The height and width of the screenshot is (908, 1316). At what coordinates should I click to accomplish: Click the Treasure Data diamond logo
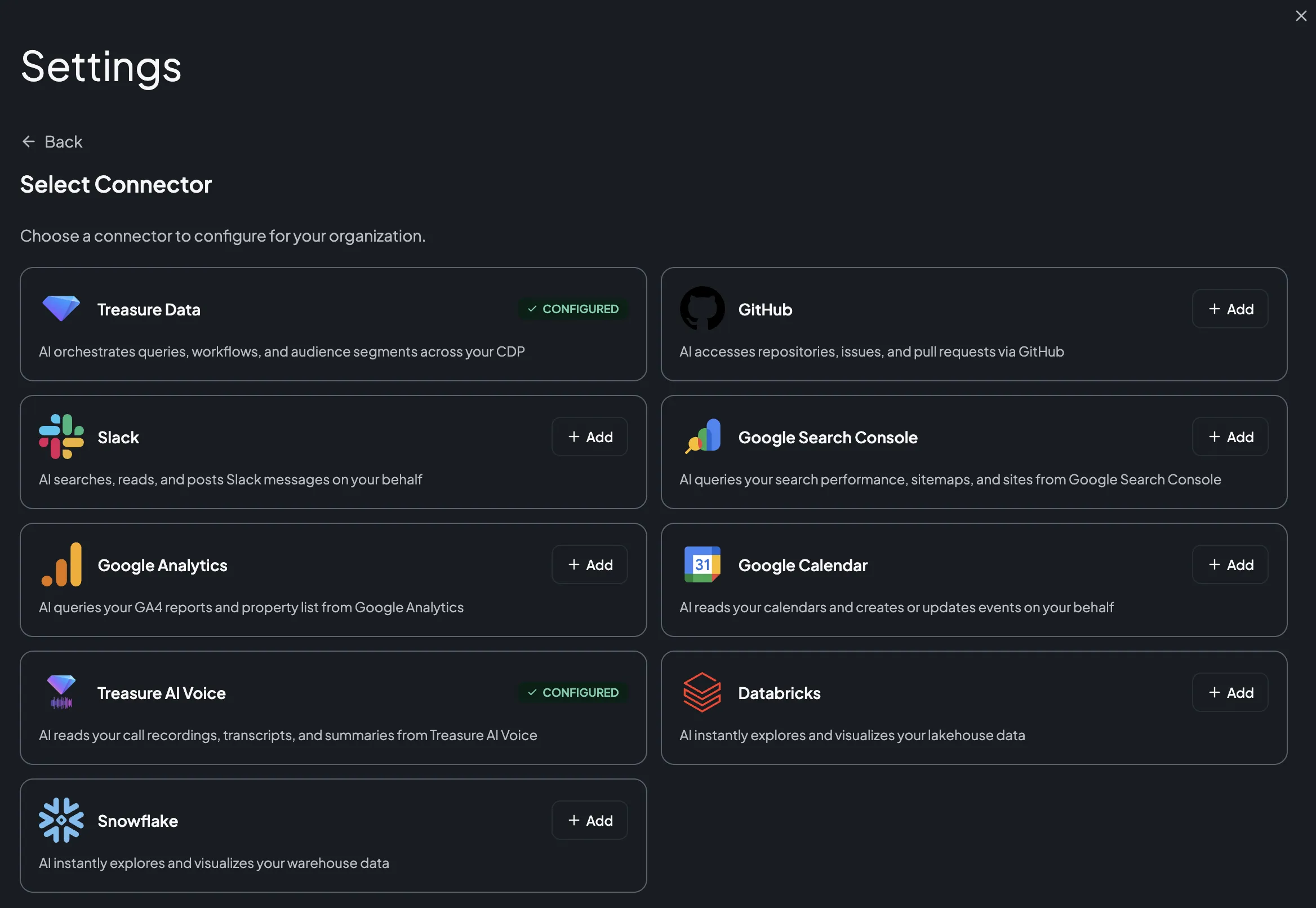[x=61, y=309]
